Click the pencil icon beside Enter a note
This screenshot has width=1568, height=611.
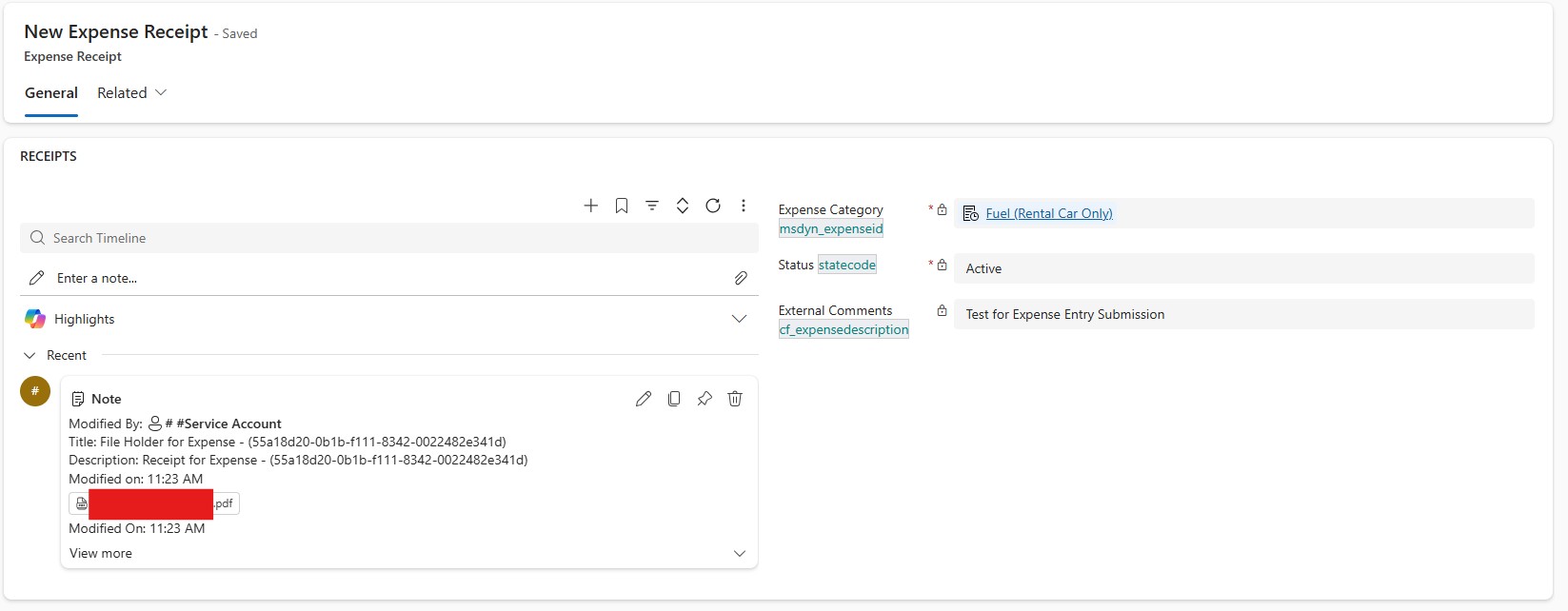point(37,278)
